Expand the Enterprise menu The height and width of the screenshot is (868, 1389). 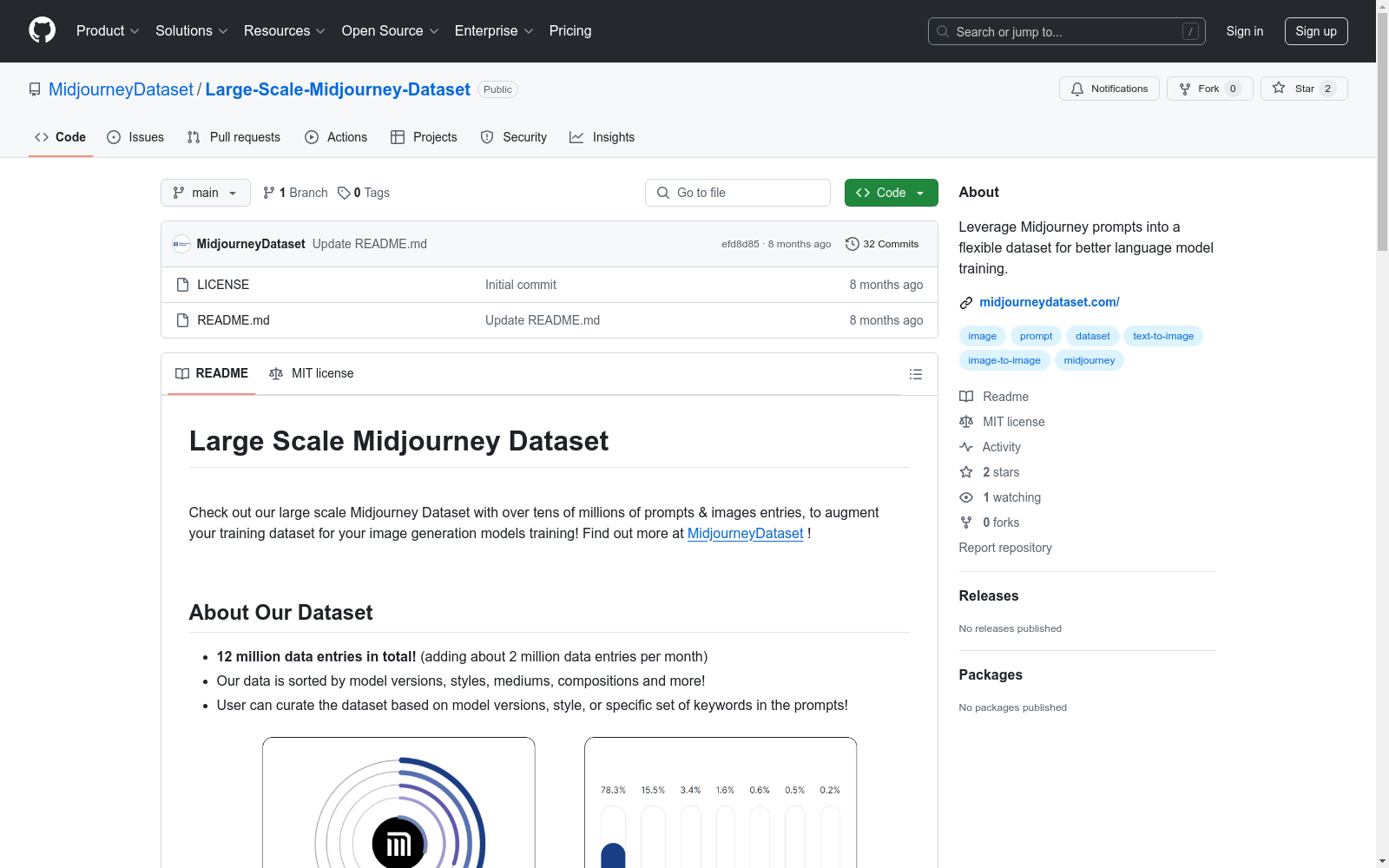coord(494,31)
